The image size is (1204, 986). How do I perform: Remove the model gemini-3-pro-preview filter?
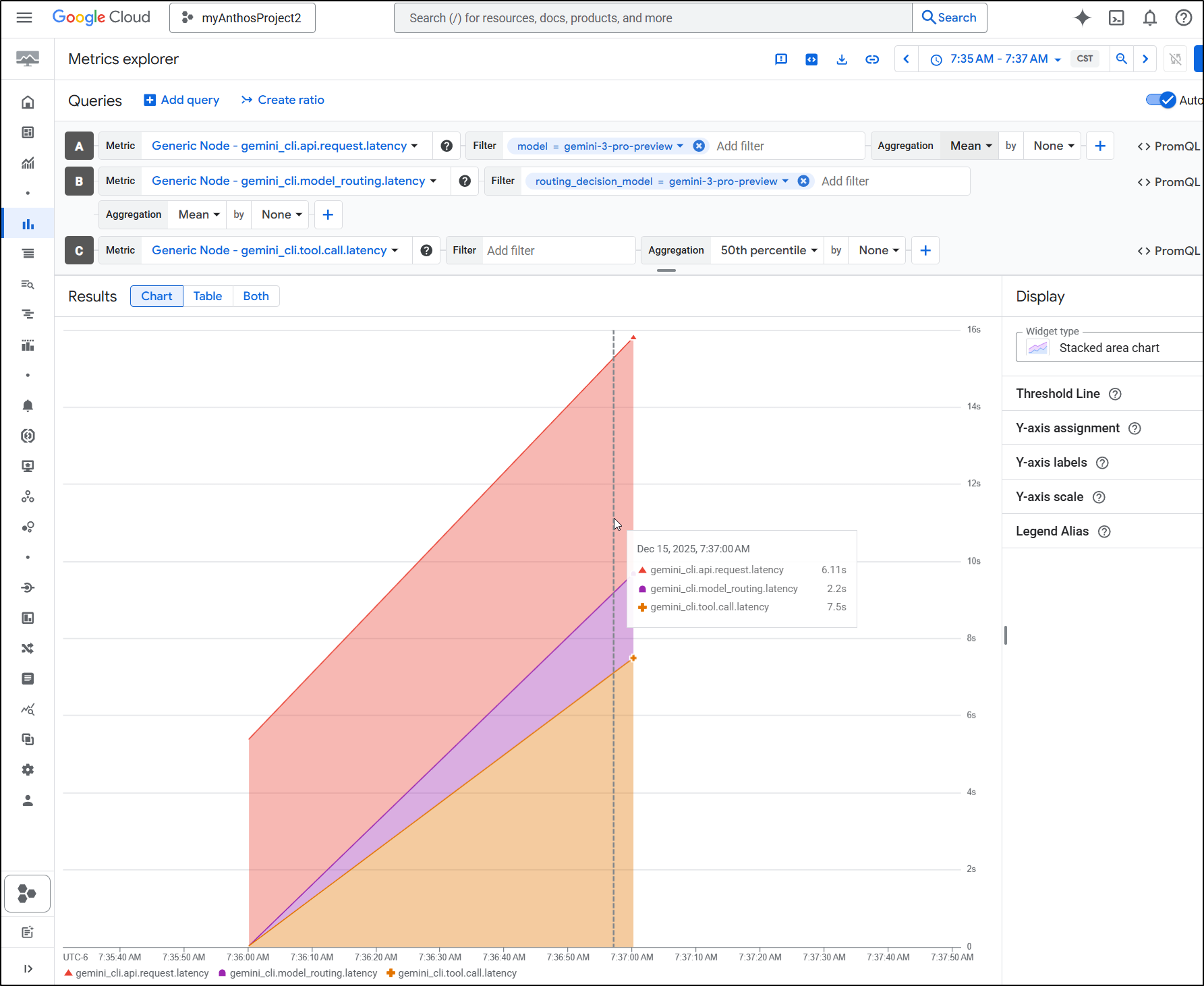coord(699,146)
